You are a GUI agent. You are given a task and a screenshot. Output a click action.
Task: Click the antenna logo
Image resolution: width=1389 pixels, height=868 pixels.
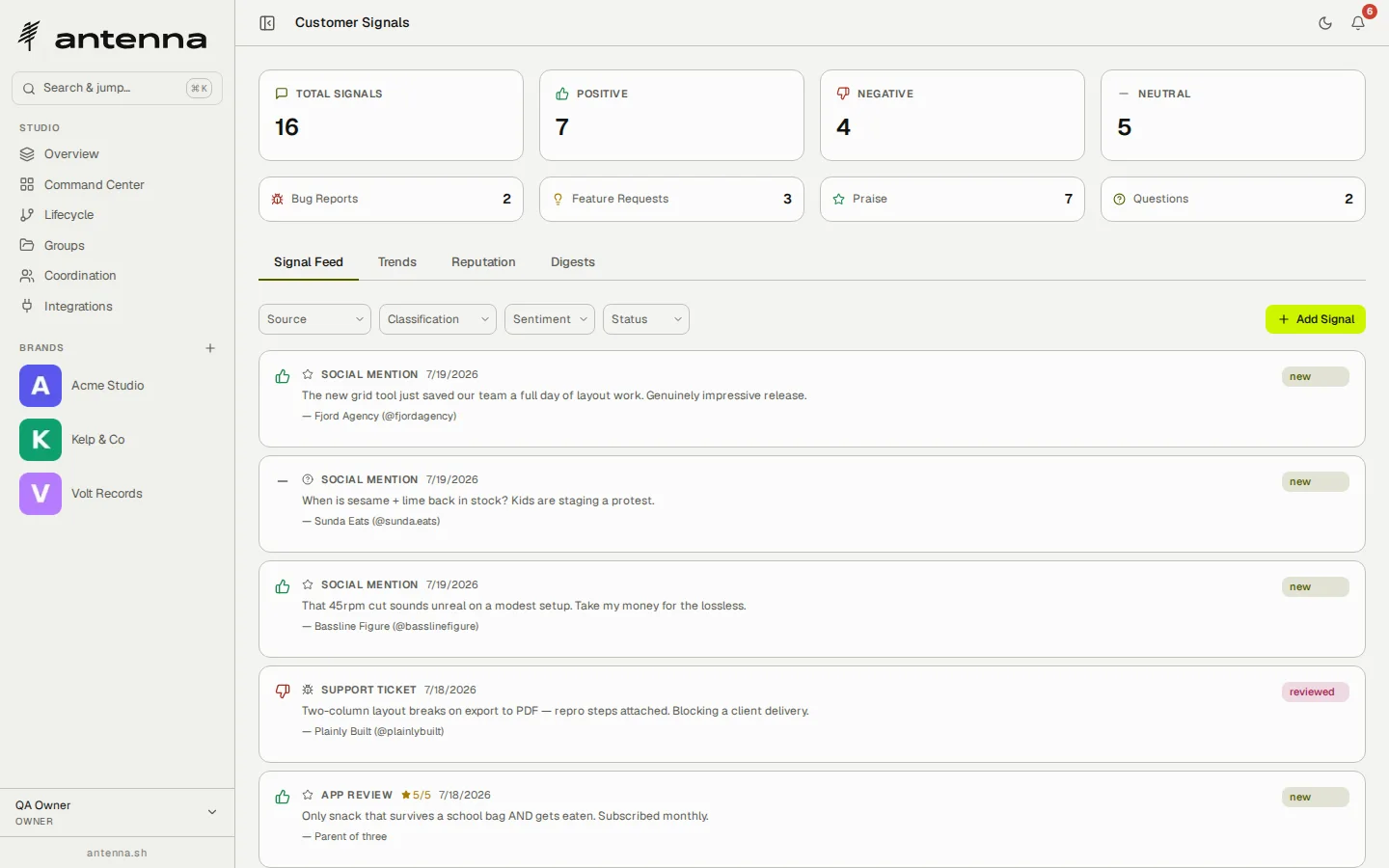(112, 37)
